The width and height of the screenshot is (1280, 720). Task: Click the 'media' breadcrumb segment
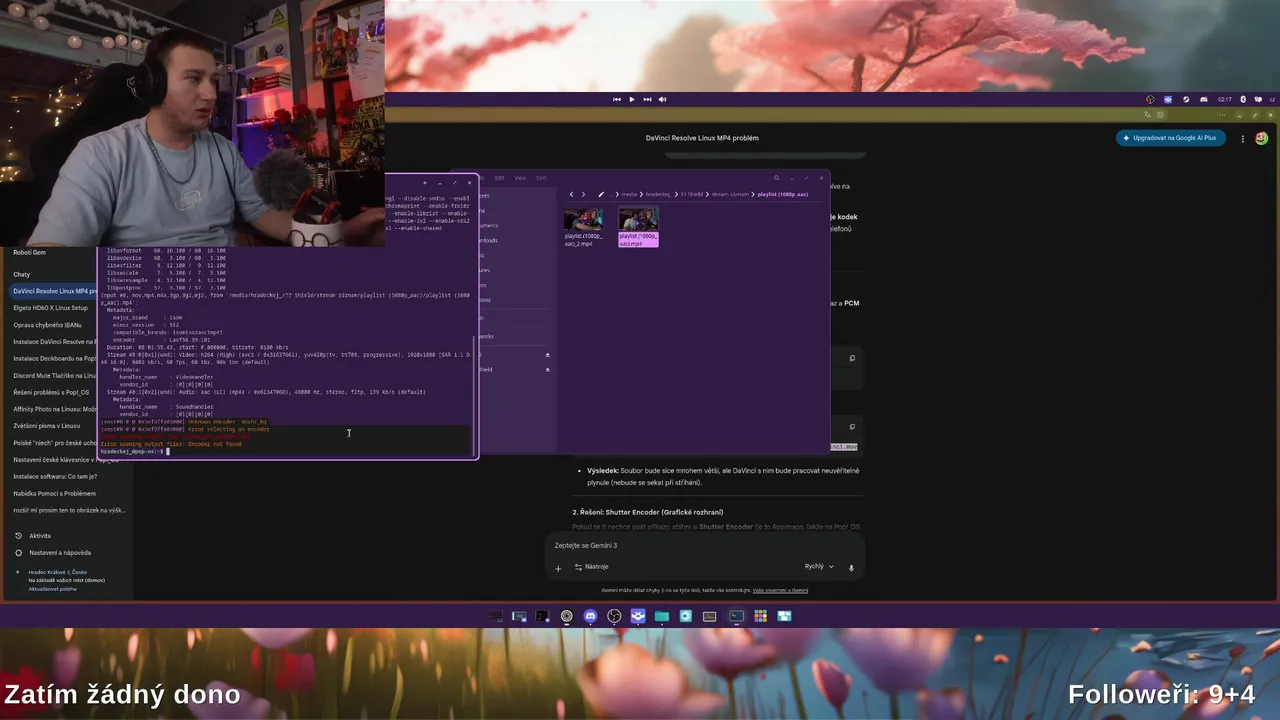pyautogui.click(x=629, y=194)
